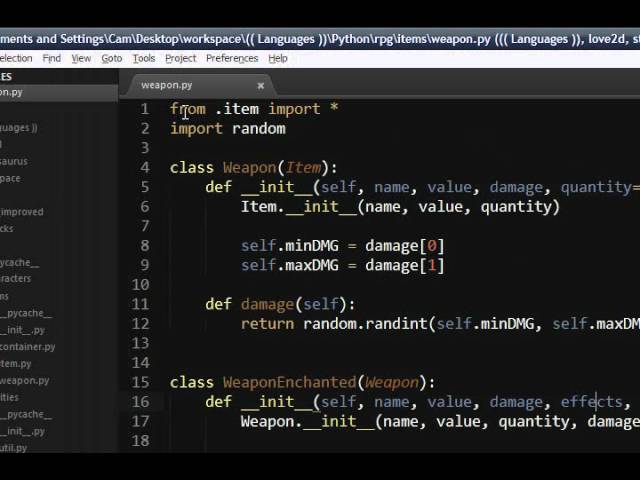Open weapon.py in the sidebar file tree

tap(24, 380)
